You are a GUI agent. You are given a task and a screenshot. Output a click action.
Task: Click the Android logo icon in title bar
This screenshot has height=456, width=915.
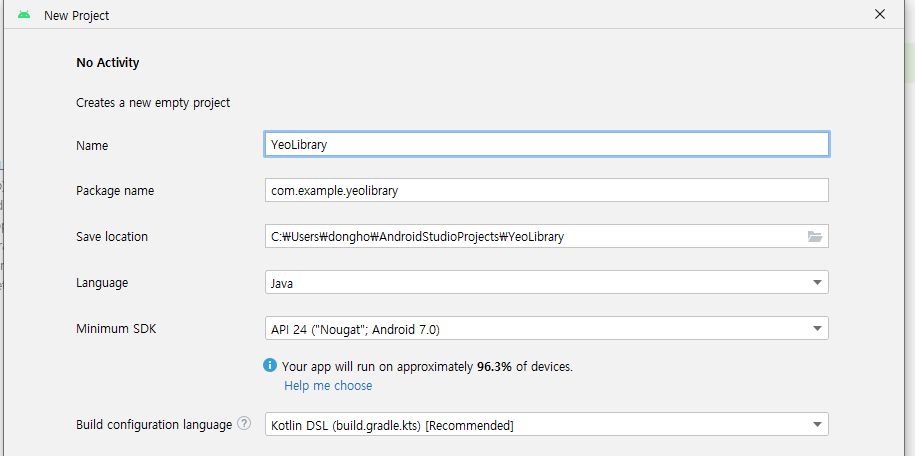[24, 15]
